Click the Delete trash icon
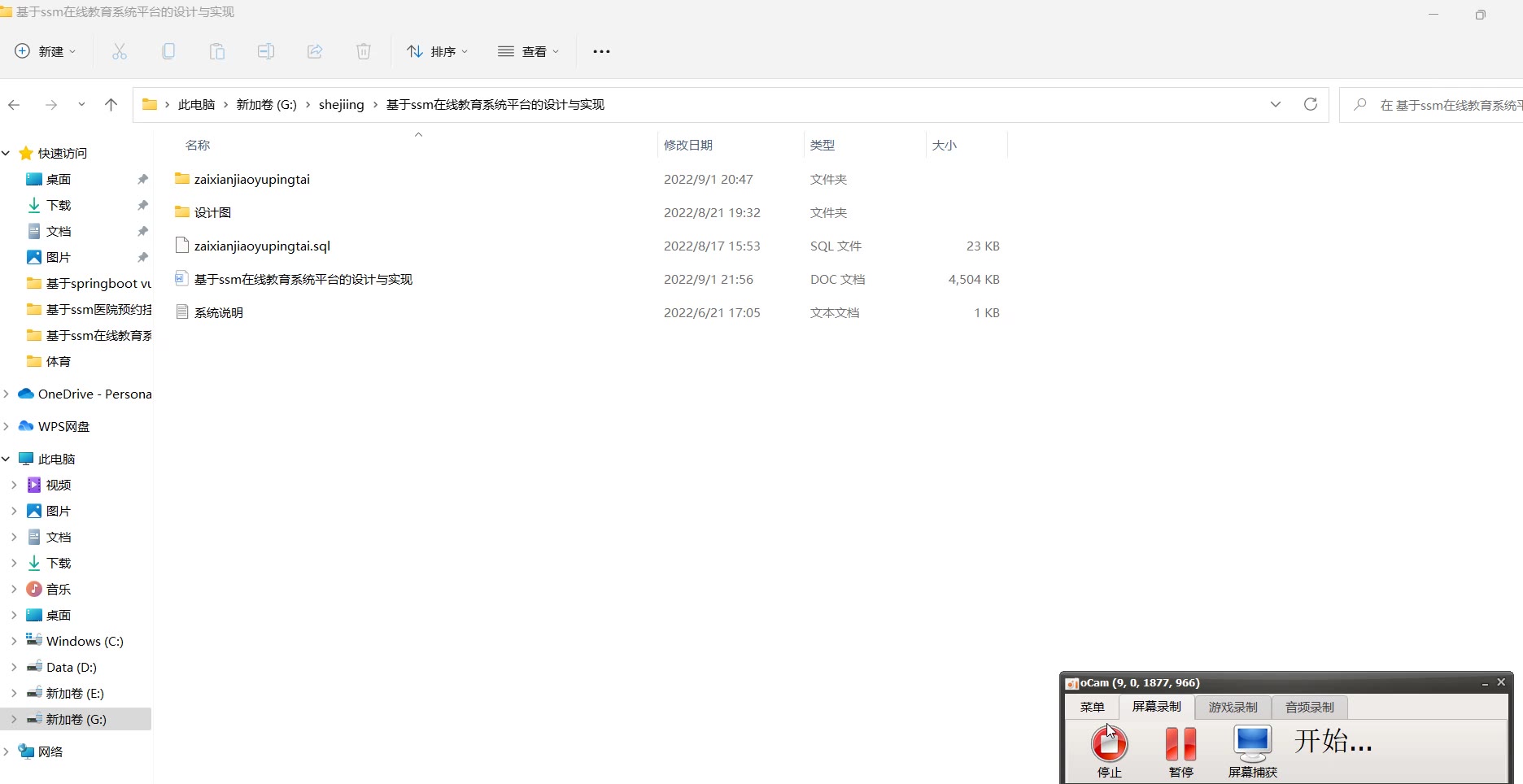1523x784 pixels. click(364, 51)
